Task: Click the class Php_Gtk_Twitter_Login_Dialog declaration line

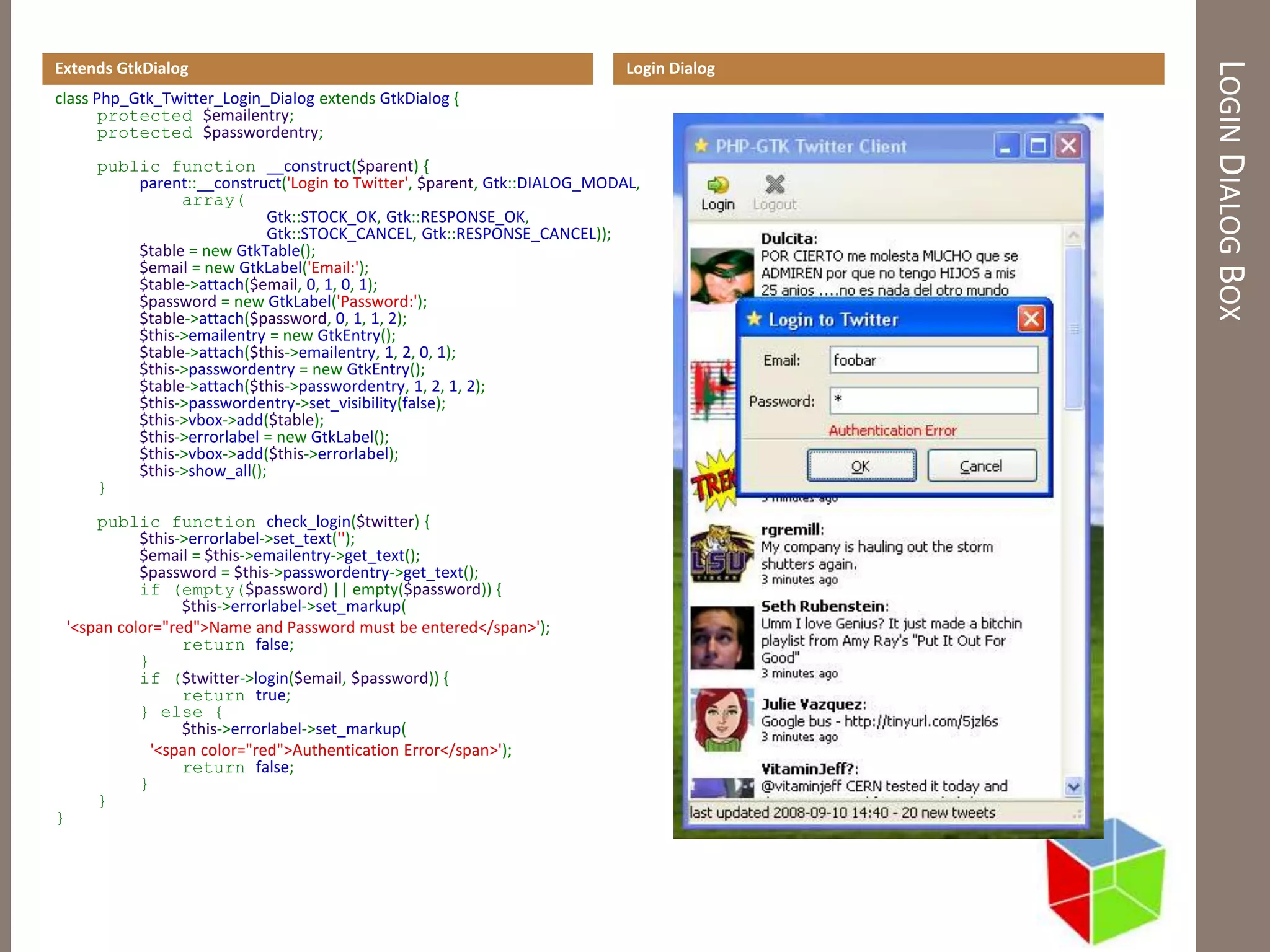Action: pos(257,99)
